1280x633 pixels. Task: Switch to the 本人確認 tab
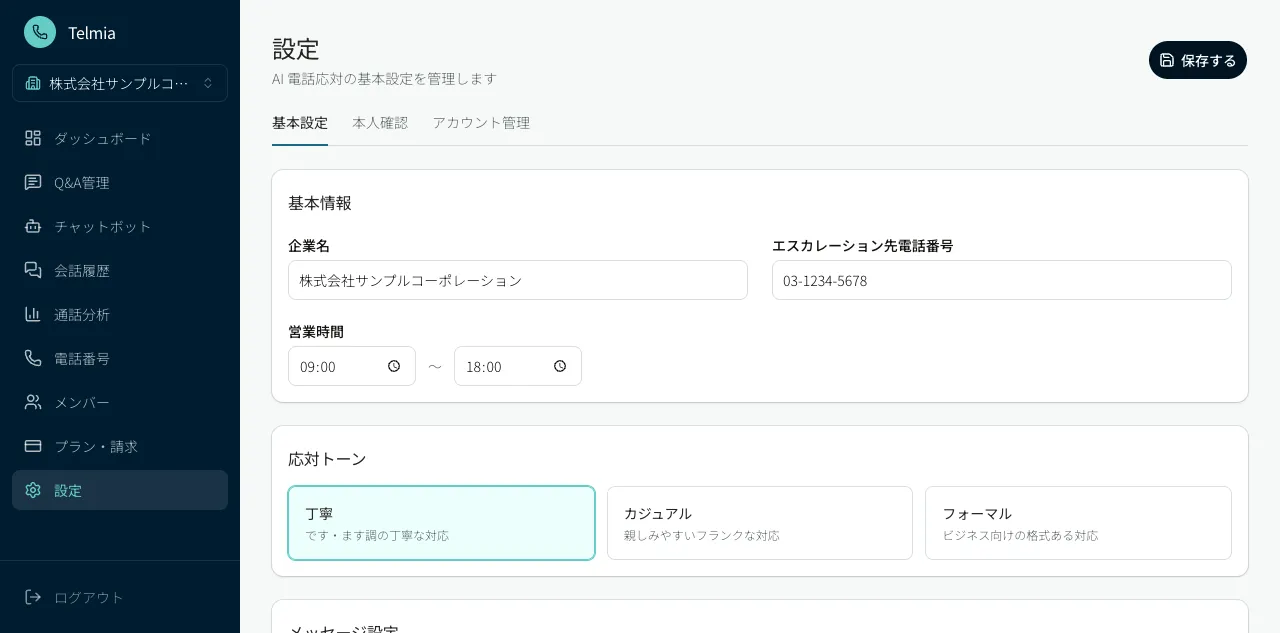coord(380,122)
